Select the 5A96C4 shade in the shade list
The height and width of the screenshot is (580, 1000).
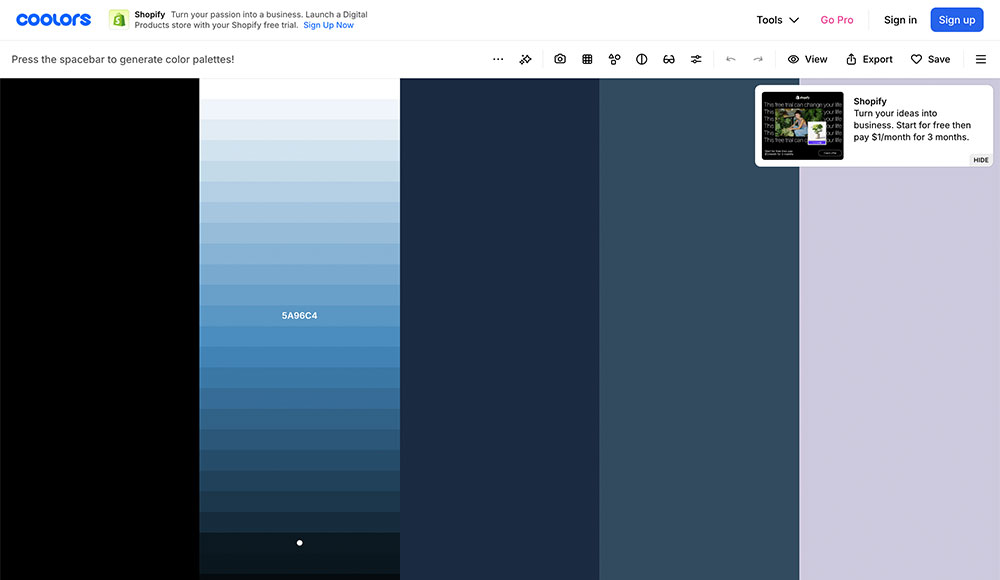[x=299, y=316]
